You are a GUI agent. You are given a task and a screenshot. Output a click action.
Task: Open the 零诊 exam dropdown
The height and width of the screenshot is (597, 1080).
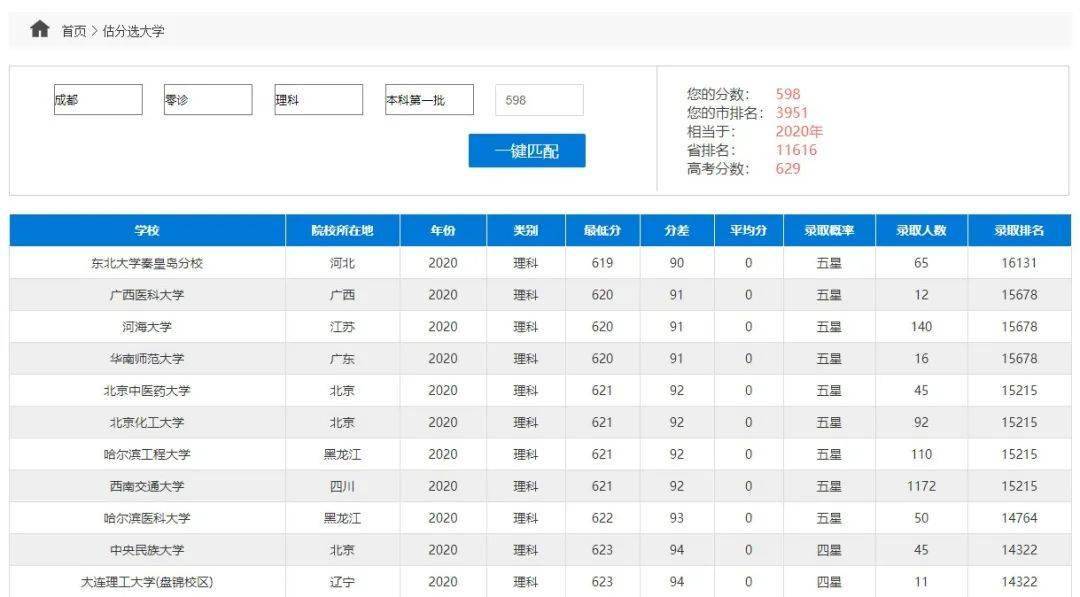point(208,100)
